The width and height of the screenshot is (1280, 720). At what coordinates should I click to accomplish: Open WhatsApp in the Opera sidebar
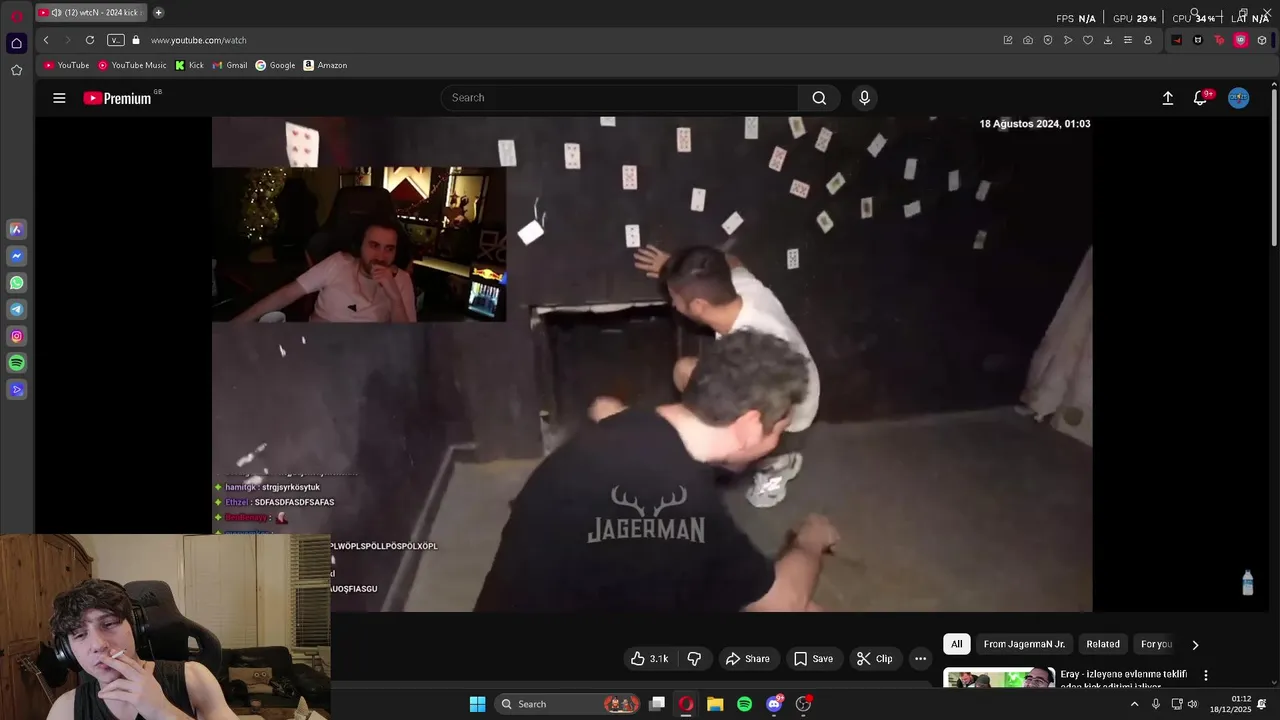tap(16, 283)
